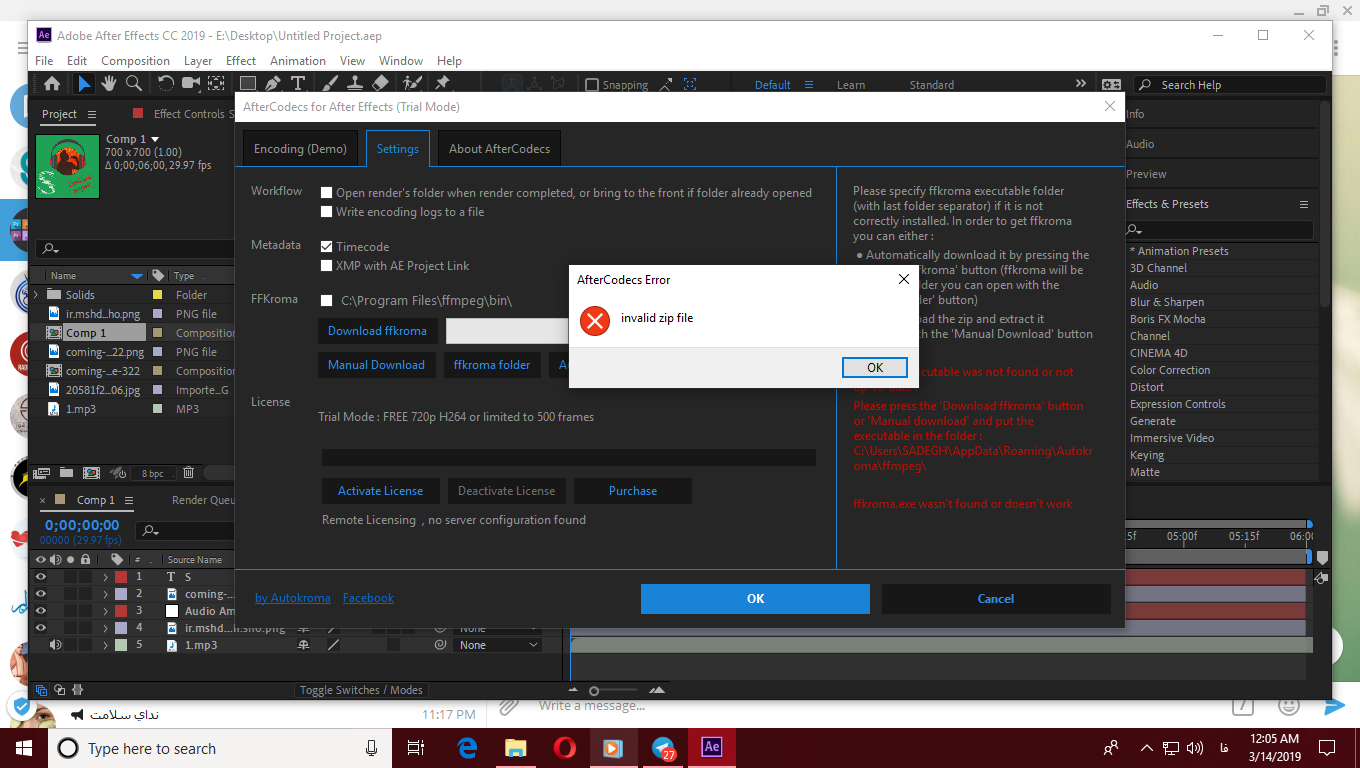Toggle the FFKroma path checkbox
Viewport: 1360px width, 768px height.
click(x=327, y=300)
